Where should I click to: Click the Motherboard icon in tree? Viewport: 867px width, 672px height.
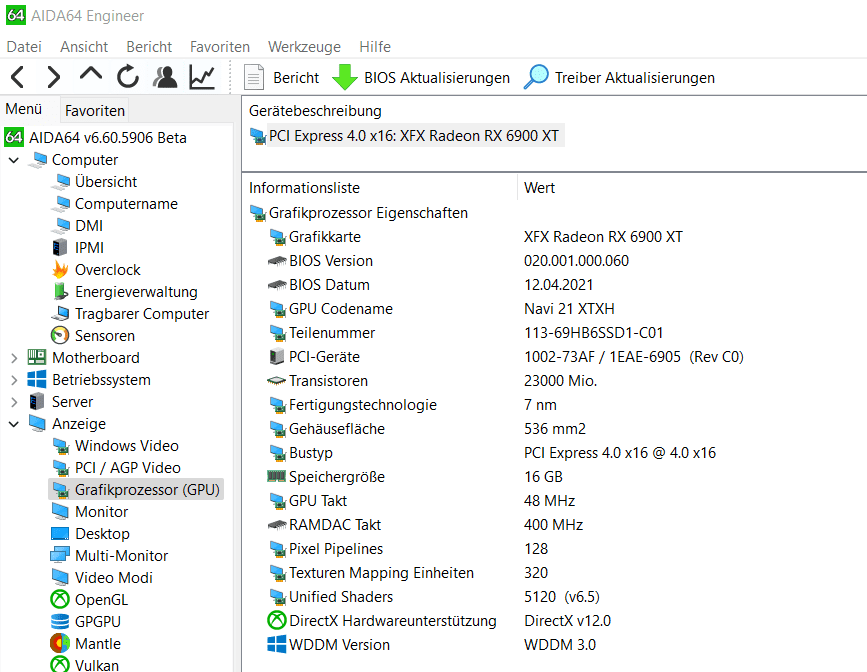point(37,357)
